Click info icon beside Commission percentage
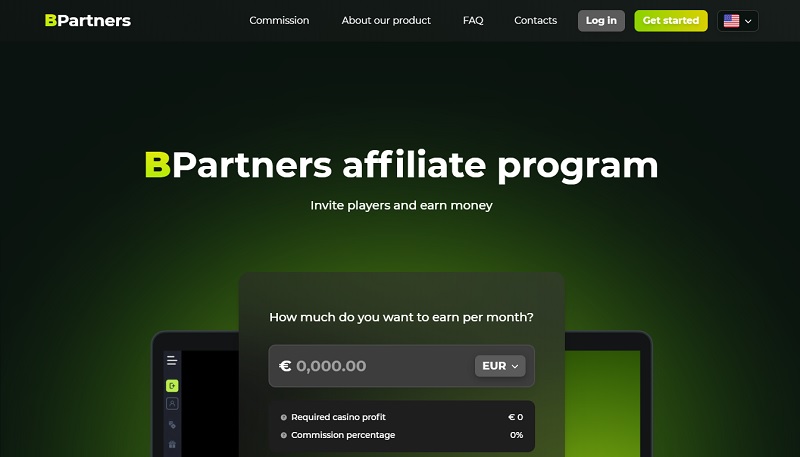 [x=284, y=435]
